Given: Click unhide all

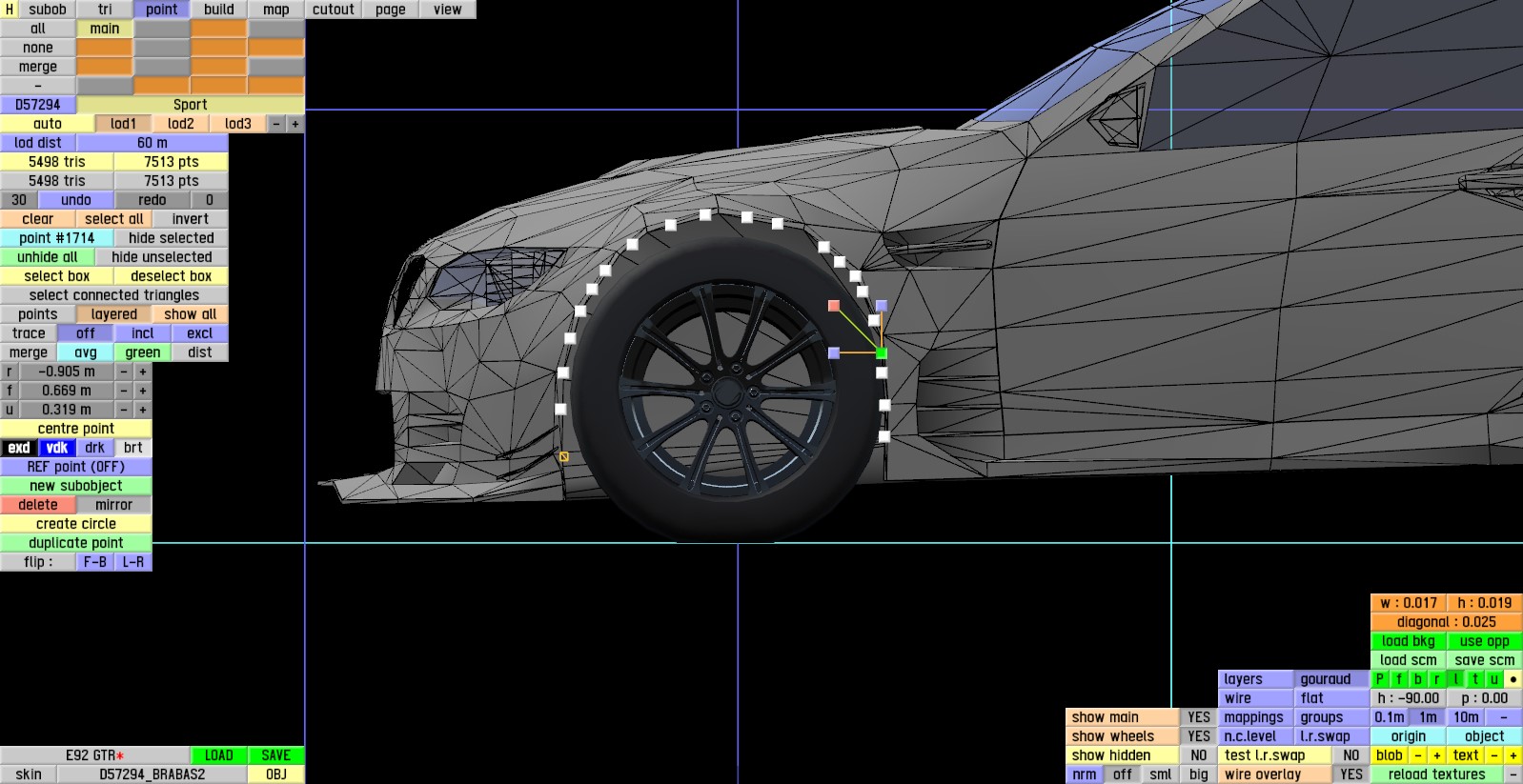Looking at the screenshot, I should pyautogui.click(x=48, y=257).
